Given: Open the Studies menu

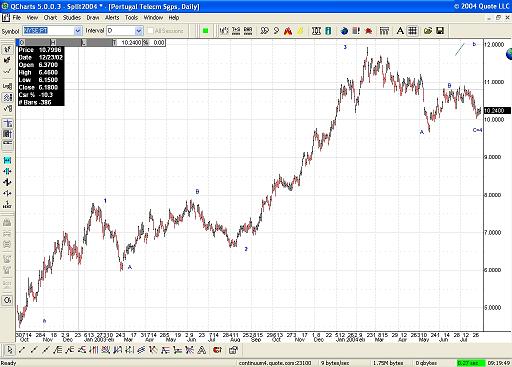Looking at the screenshot, I should coord(72,18).
